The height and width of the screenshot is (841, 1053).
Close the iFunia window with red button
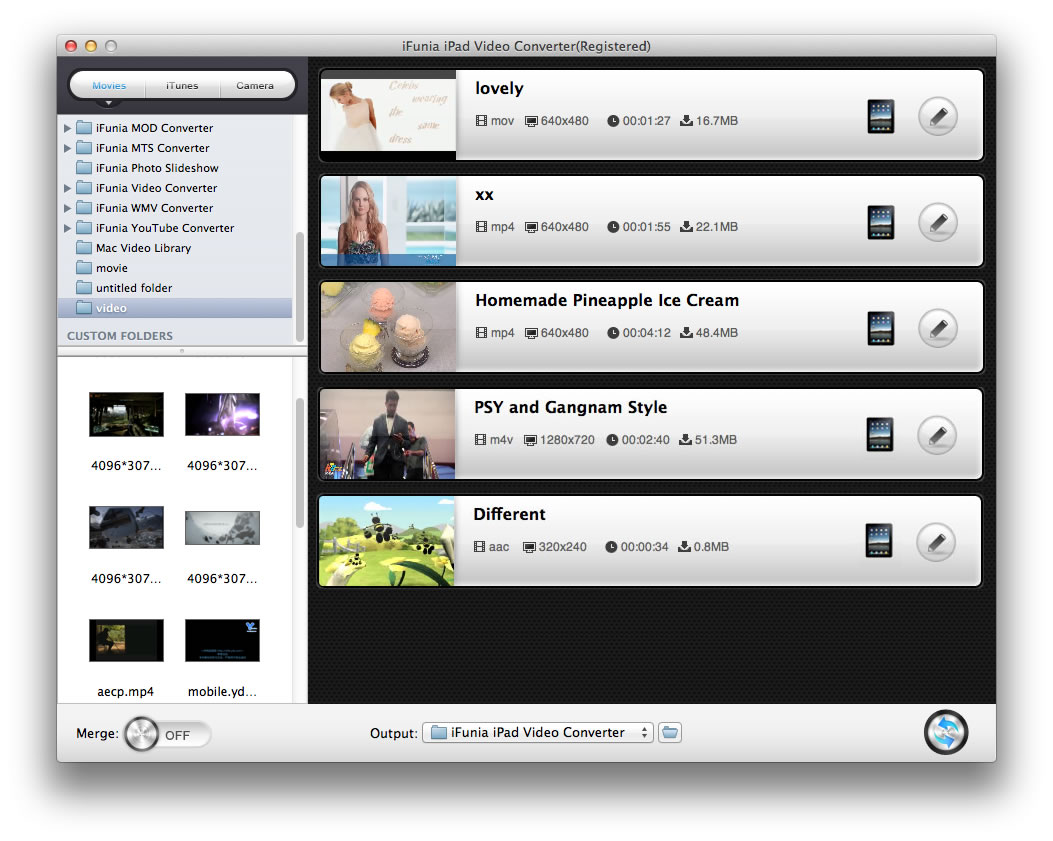pos(71,46)
